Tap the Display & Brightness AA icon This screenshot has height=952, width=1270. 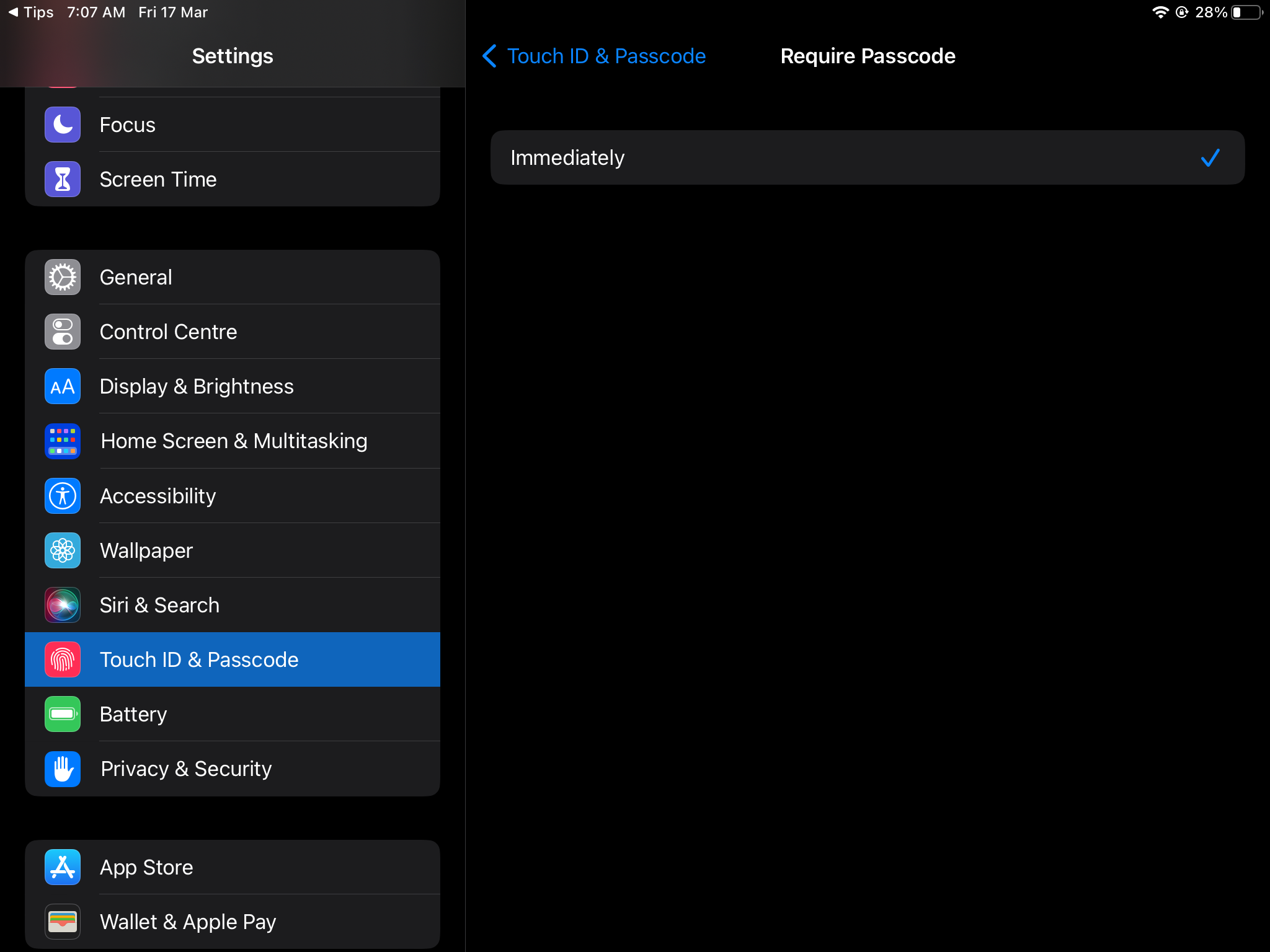63,386
